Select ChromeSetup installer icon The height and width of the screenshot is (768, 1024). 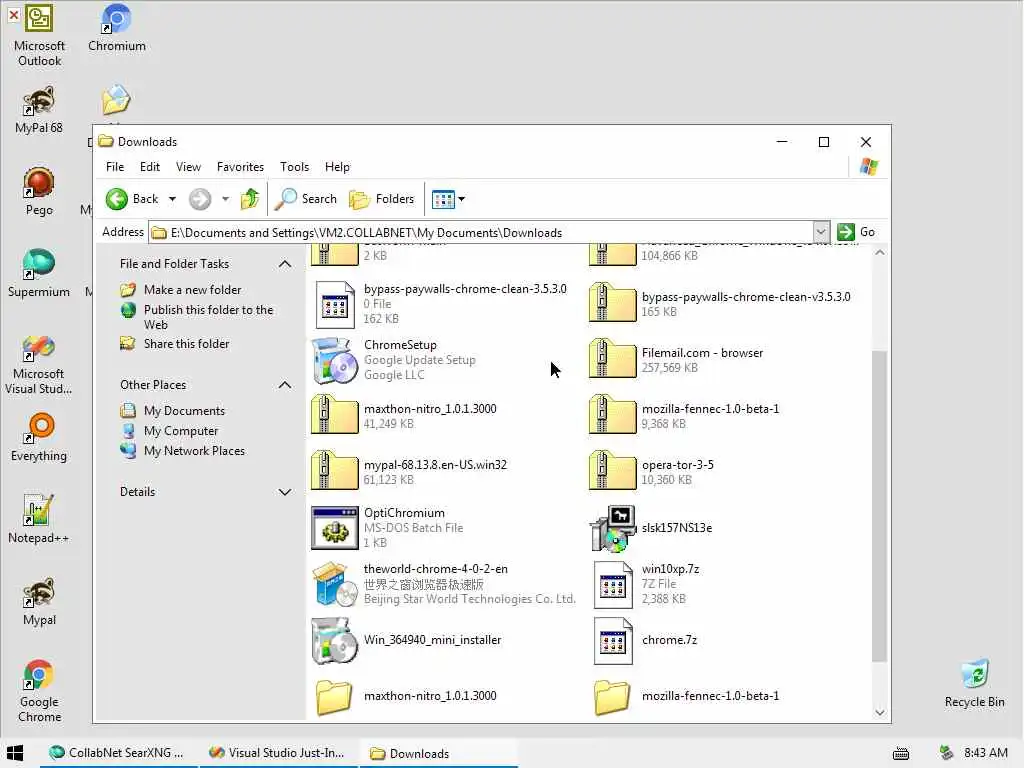pyautogui.click(x=334, y=360)
